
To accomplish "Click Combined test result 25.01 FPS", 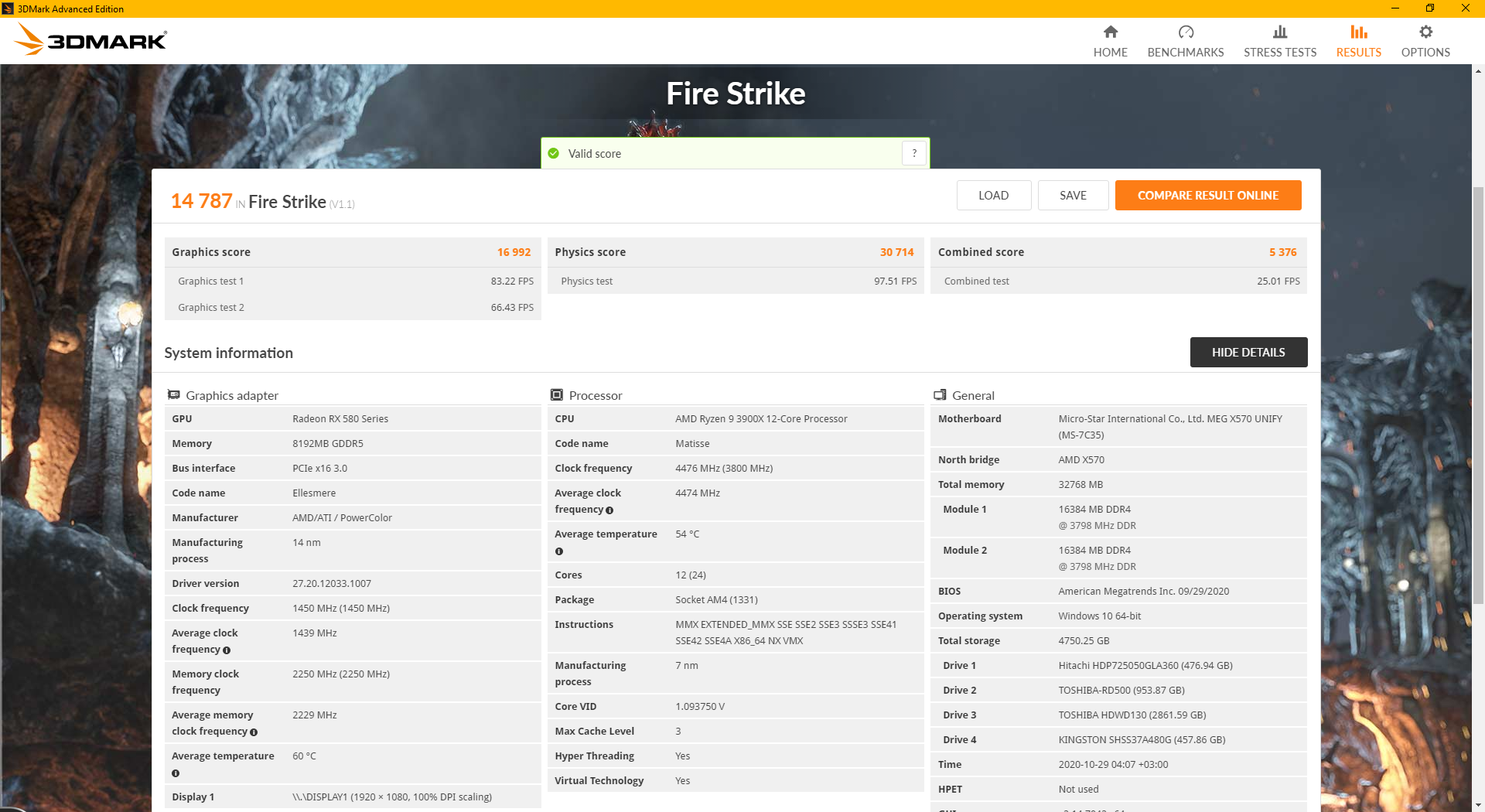I will tap(1278, 281).
